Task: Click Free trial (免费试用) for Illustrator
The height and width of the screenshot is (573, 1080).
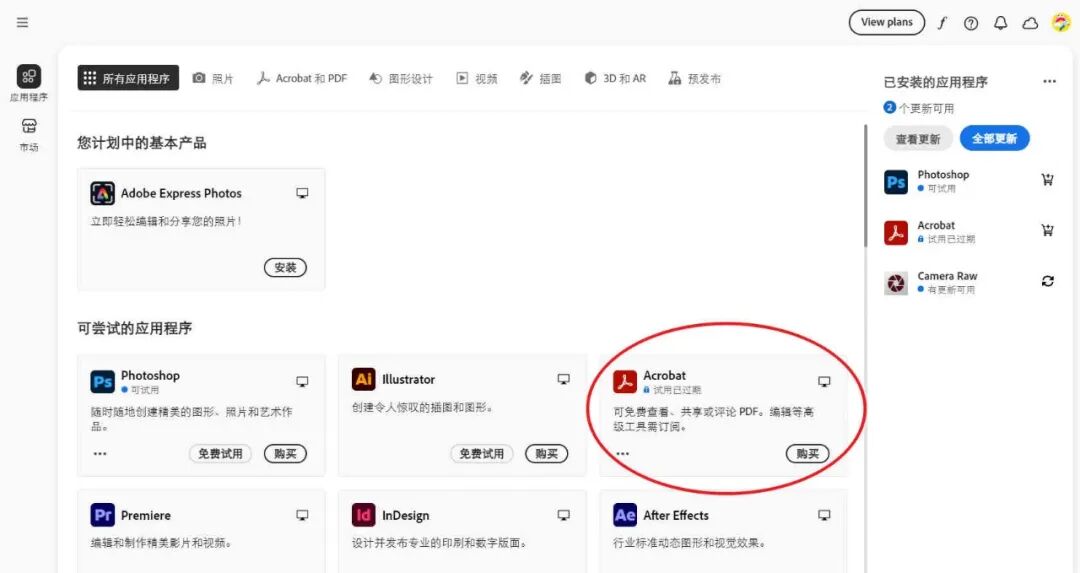Action: tap(481, 454)
